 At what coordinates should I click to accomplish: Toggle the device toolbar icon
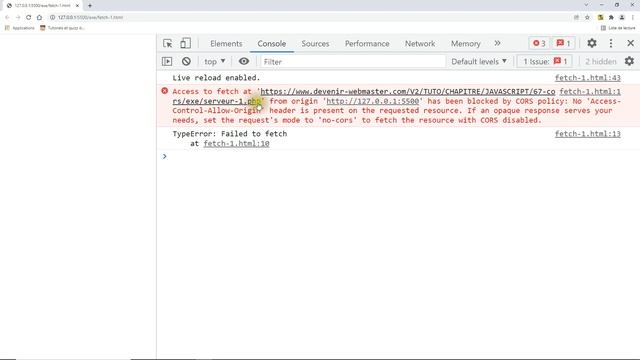click(x=185, y=43)
